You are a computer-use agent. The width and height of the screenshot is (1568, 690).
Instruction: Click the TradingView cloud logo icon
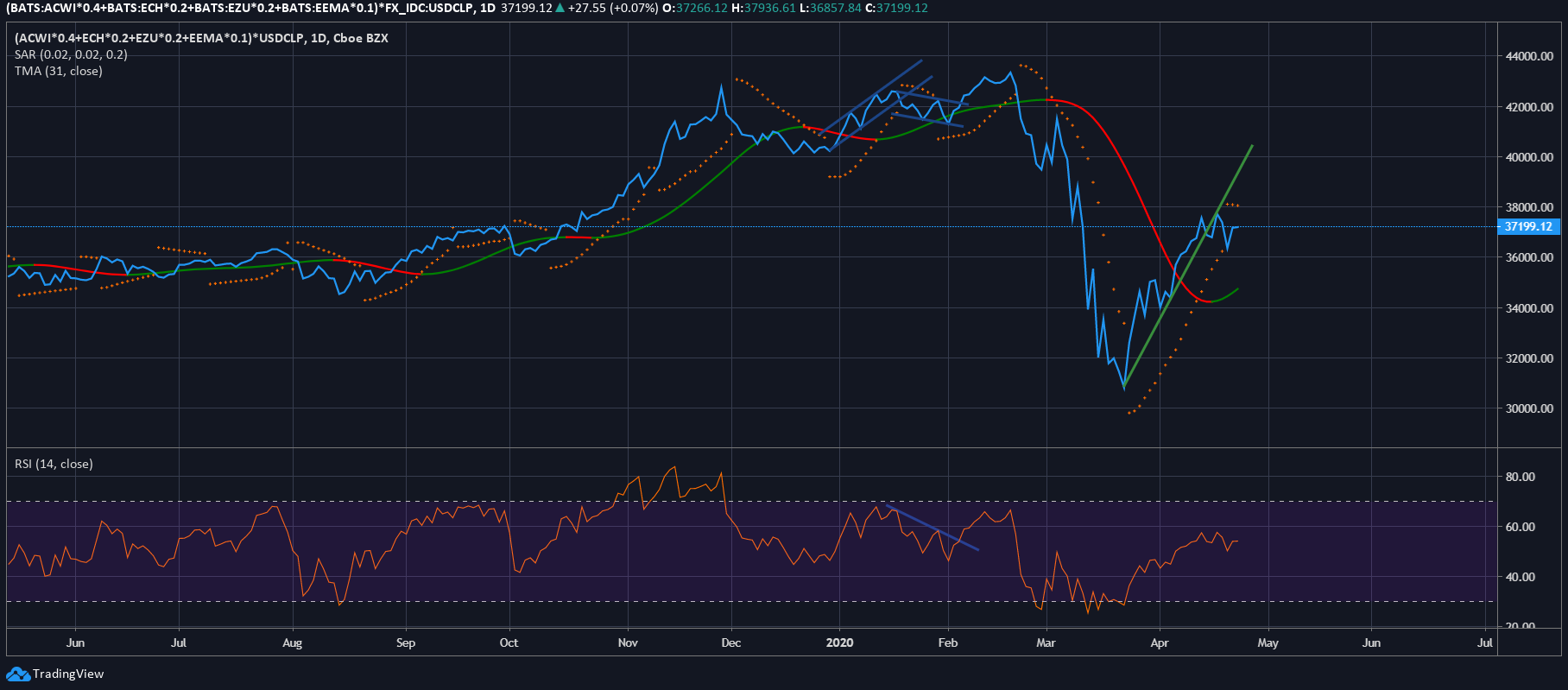pos(17,674)
